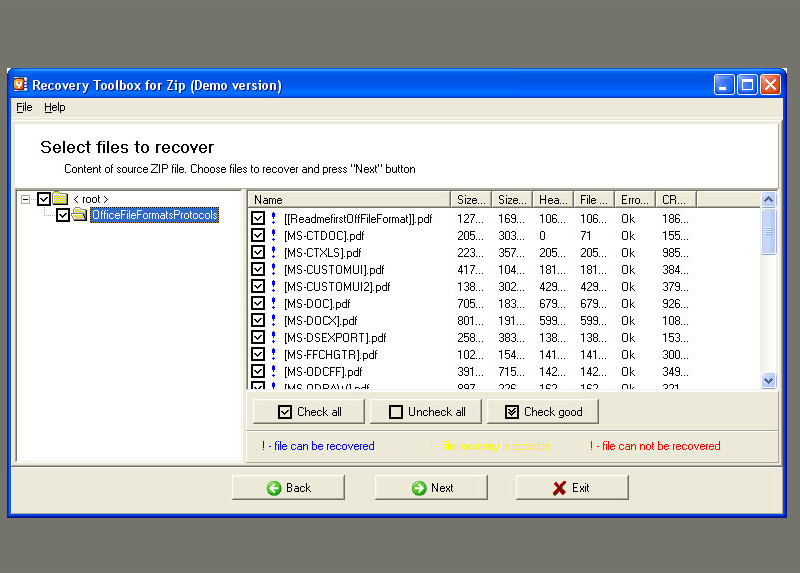Click the Ok error cell for [MS-CTDOC].pdf
Viewport: 800px width, 573px height.
(x=628, y=236)
